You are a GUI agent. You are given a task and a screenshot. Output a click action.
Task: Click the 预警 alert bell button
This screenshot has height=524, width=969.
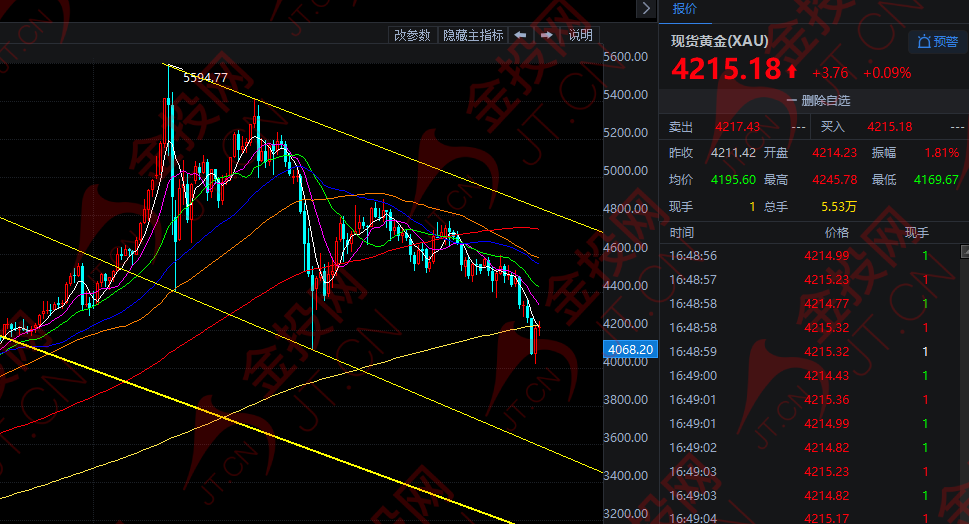[937, 42]
